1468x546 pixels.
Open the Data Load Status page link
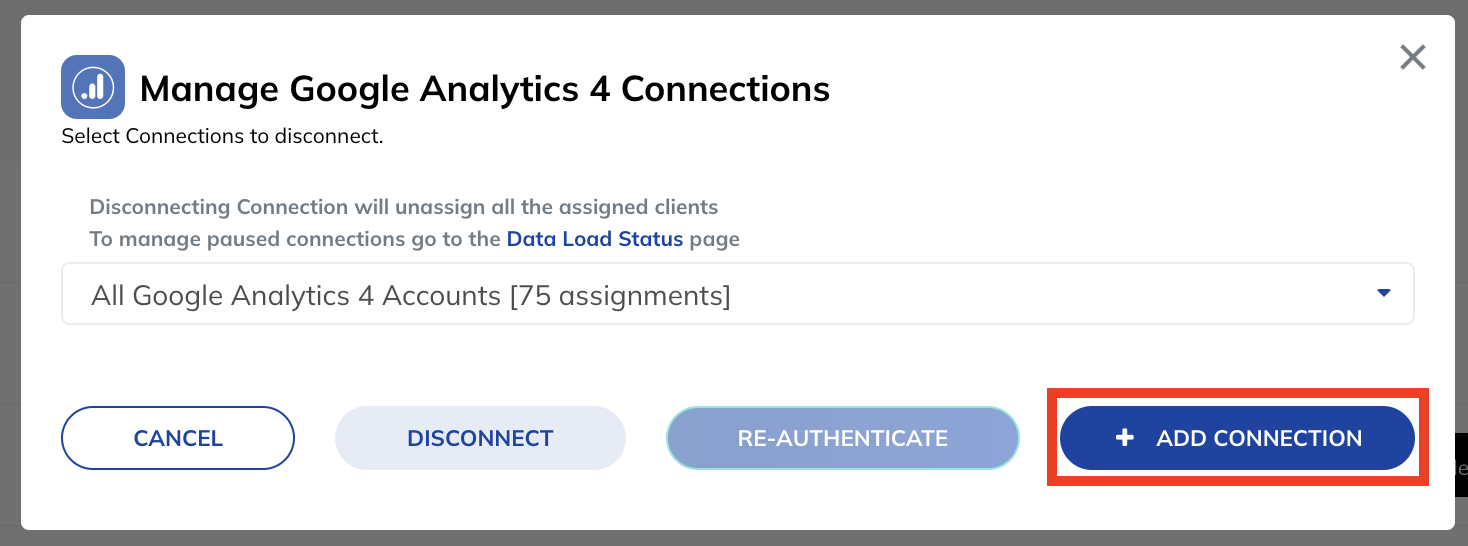pyautogui.click(x=595, y=239)
